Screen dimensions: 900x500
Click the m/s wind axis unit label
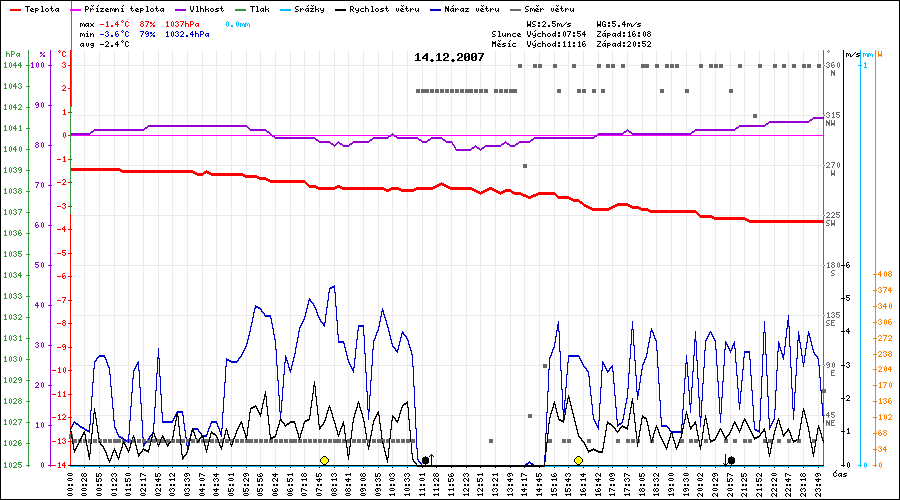point(853,55)
